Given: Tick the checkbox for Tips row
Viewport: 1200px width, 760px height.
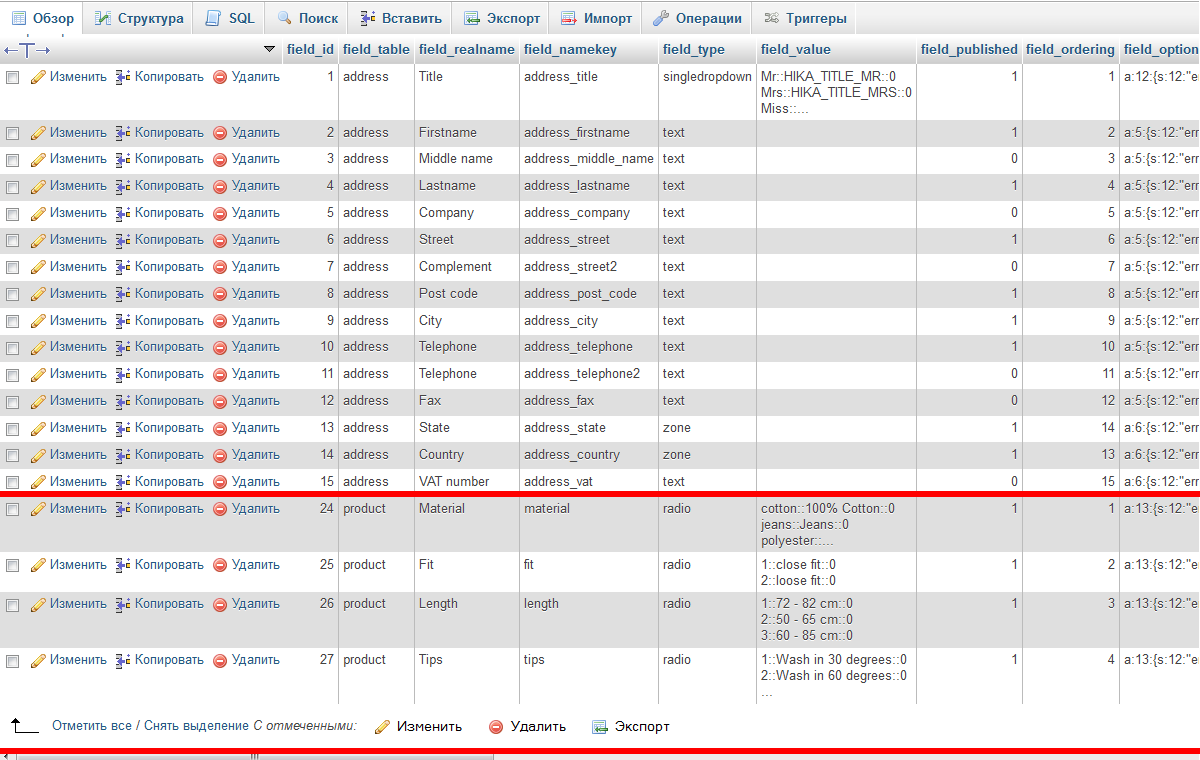Looking at the screenshot, I should pyautogui.click(x=13, y=660).
